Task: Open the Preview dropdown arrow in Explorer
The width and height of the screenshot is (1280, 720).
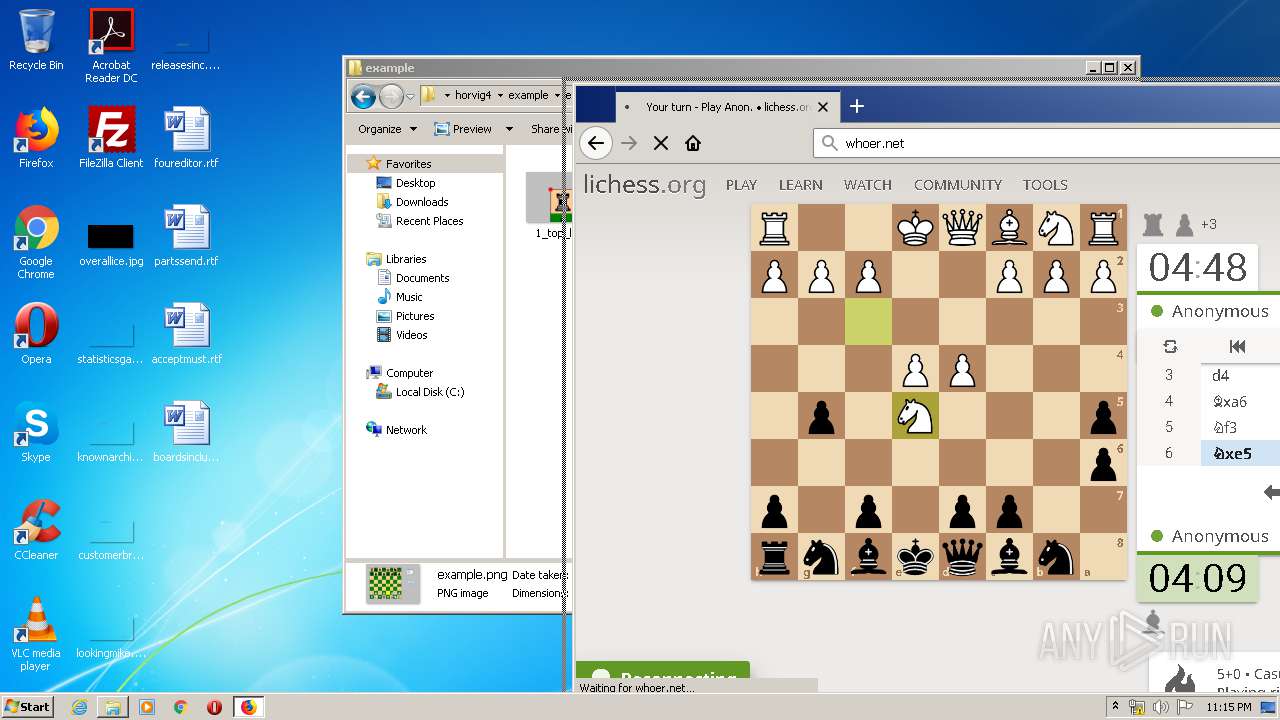Action: tap(509, 129)
